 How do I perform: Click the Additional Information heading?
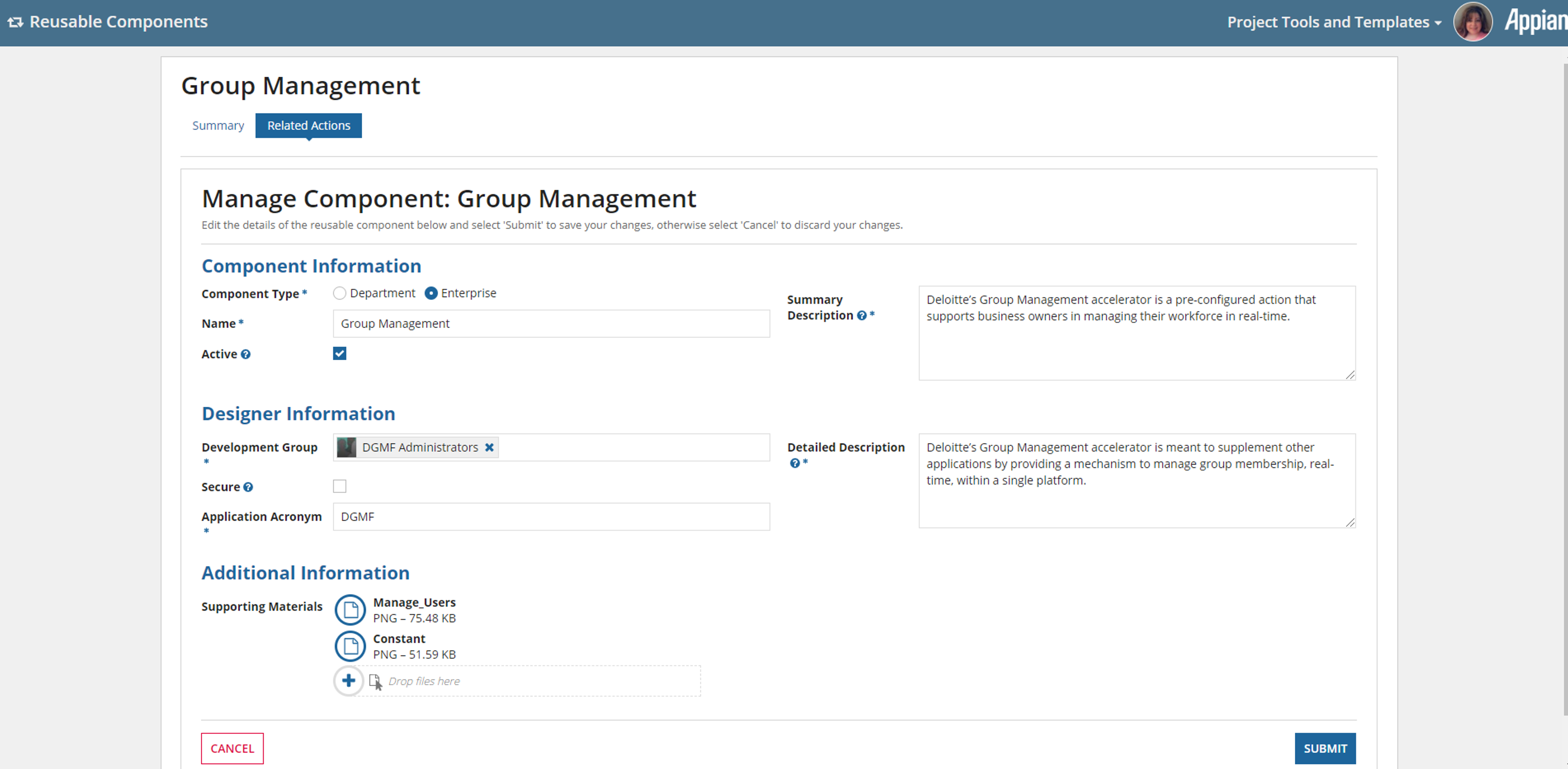[x=305, y=573]
